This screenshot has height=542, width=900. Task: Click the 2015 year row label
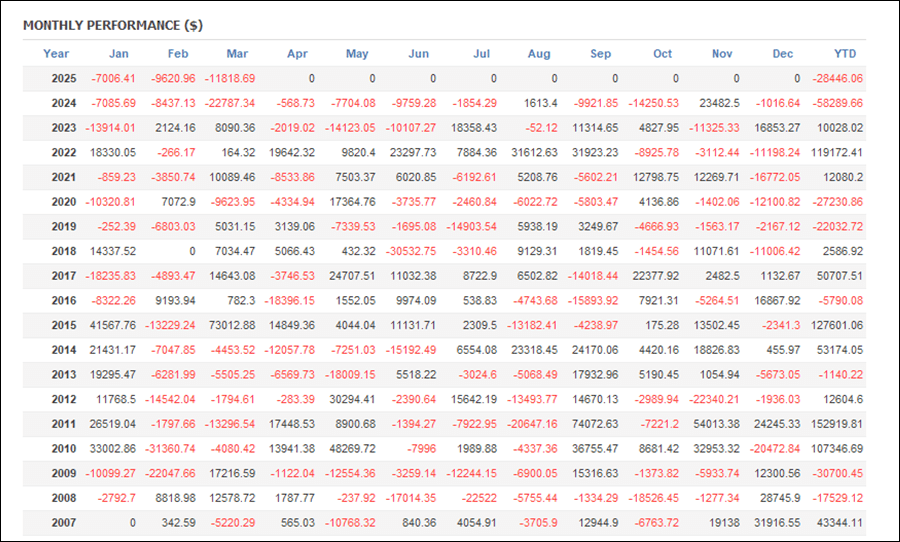(64, 326)
